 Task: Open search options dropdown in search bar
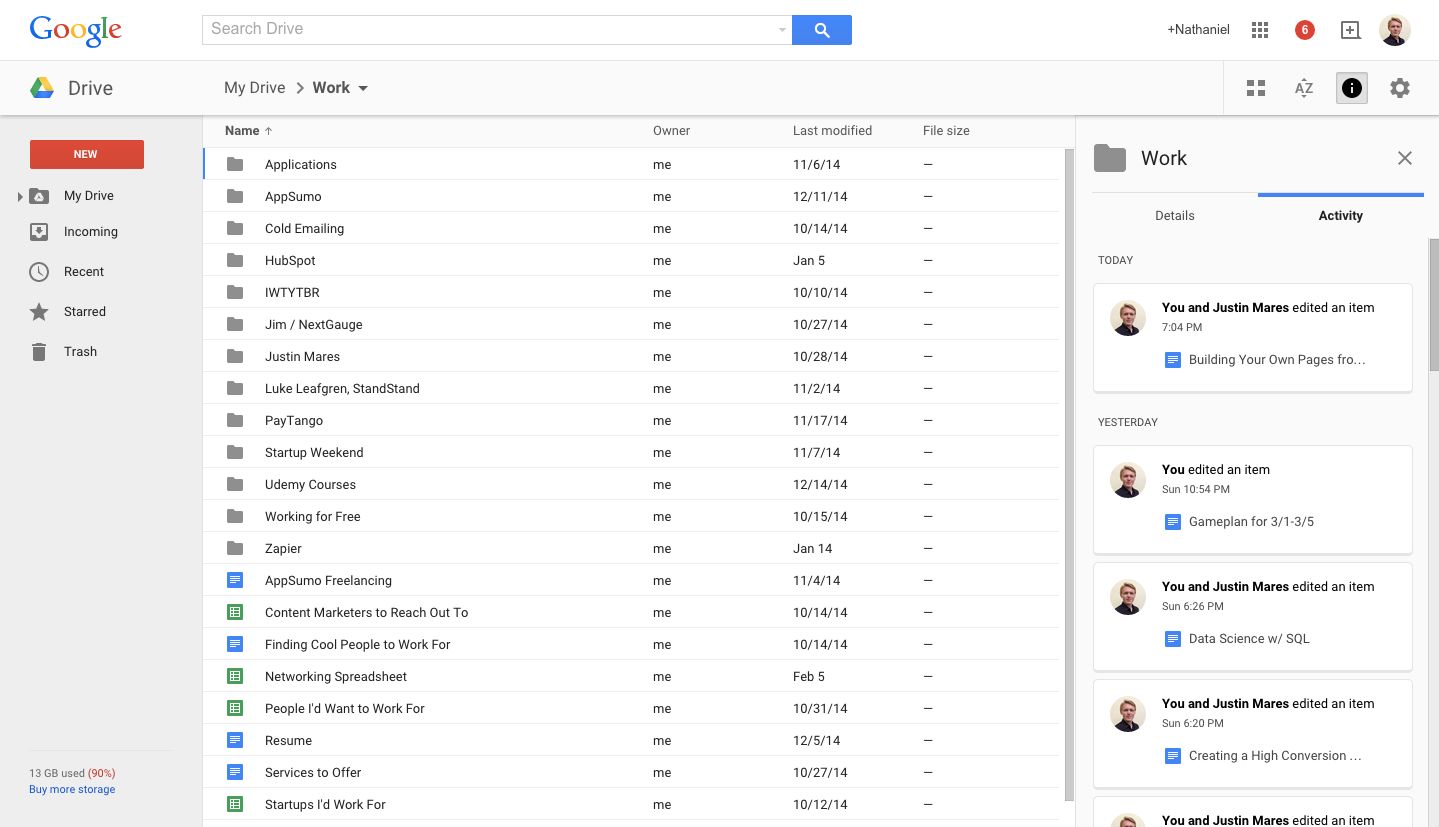click(781, 29)
